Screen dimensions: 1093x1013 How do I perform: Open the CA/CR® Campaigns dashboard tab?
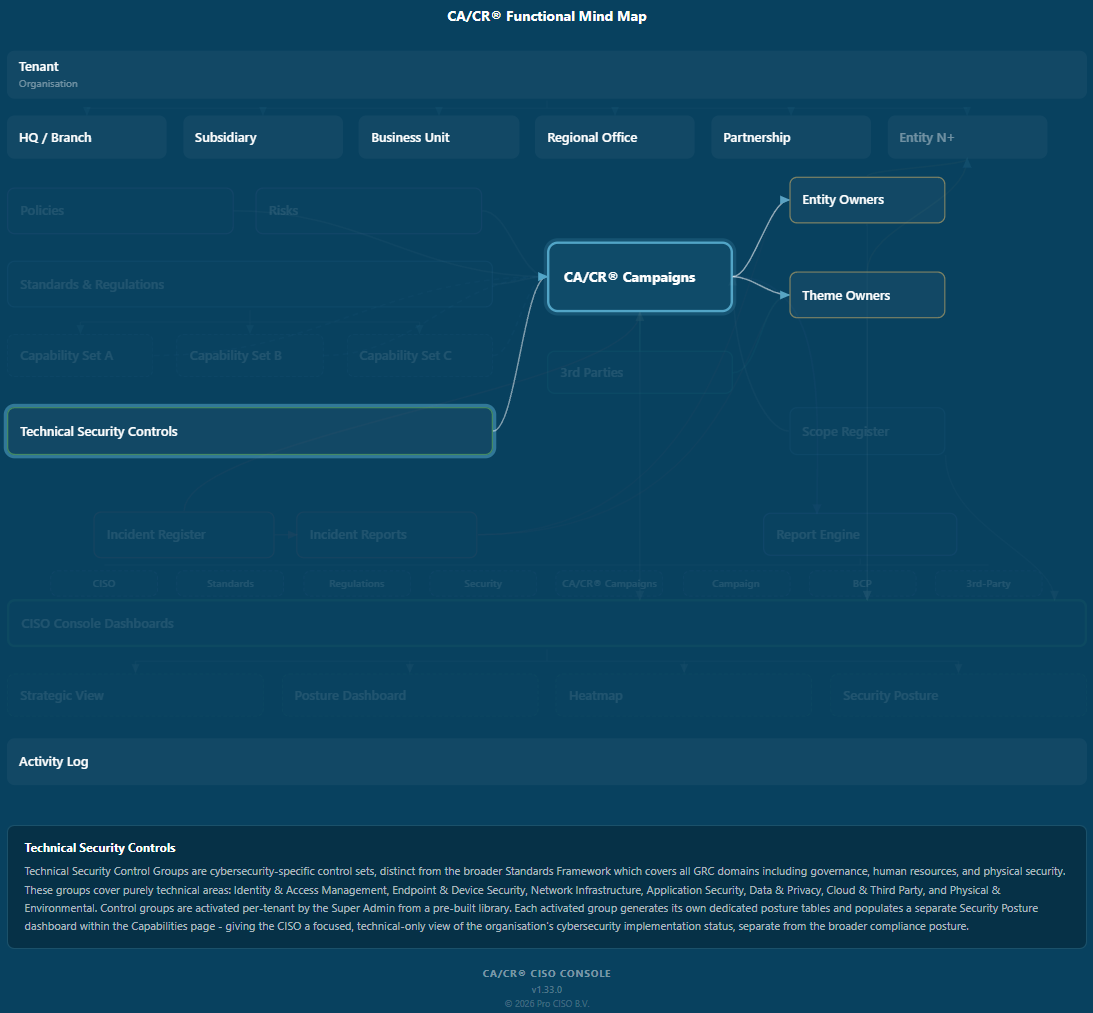click(x=609, y=584)
